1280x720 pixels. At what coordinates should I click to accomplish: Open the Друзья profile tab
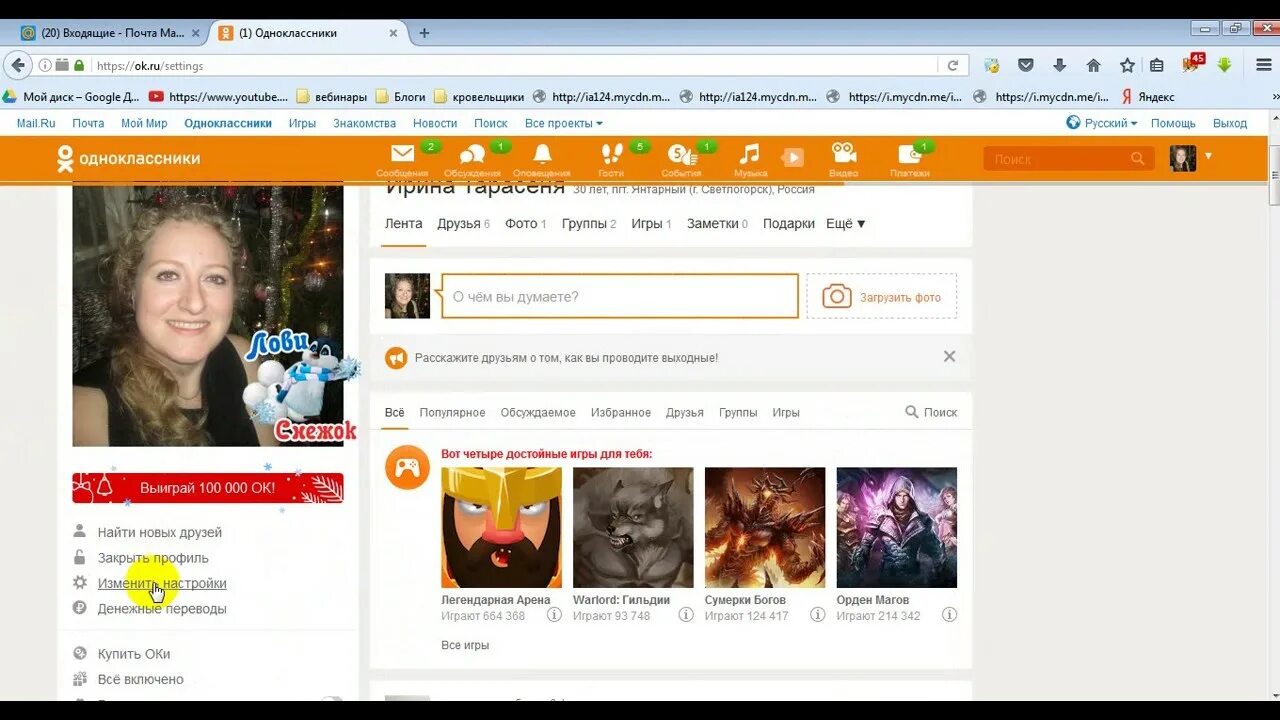click(x=463, y=224)
